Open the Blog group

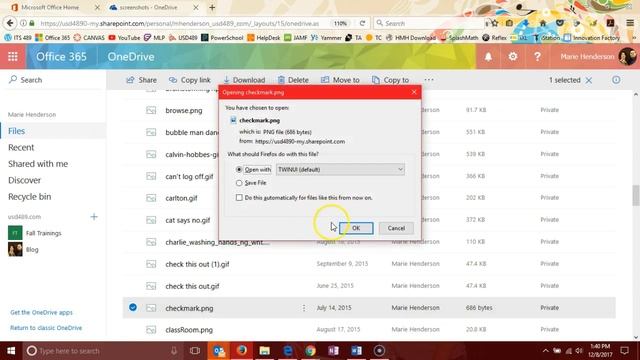point(23,249)
